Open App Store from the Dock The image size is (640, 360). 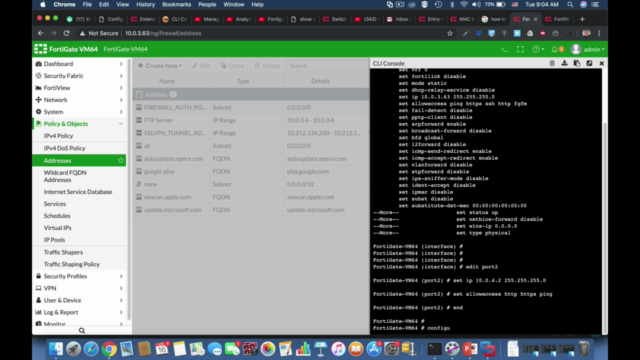(373, 349)
